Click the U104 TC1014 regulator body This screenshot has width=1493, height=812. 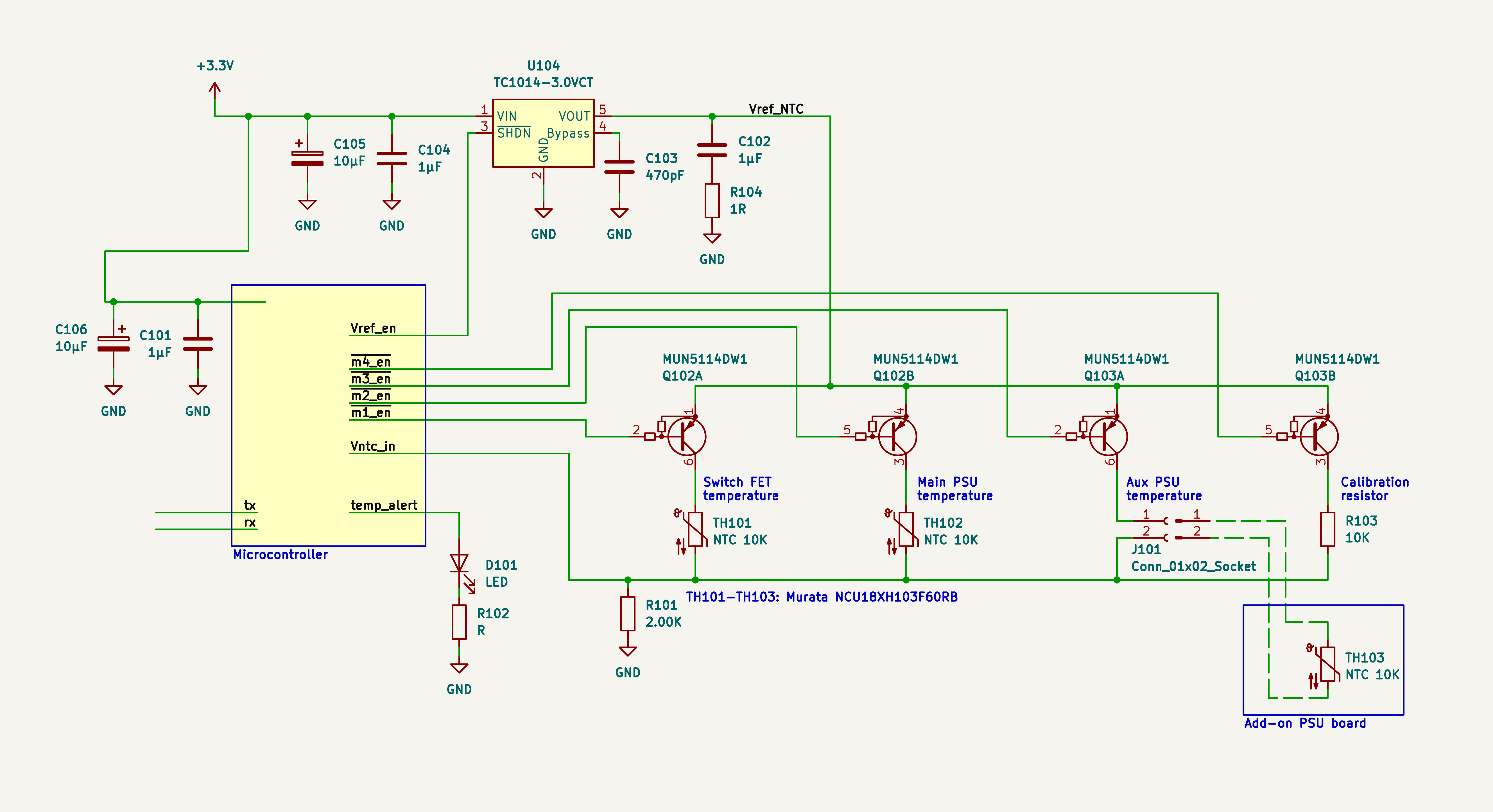[x=543, y=133]
